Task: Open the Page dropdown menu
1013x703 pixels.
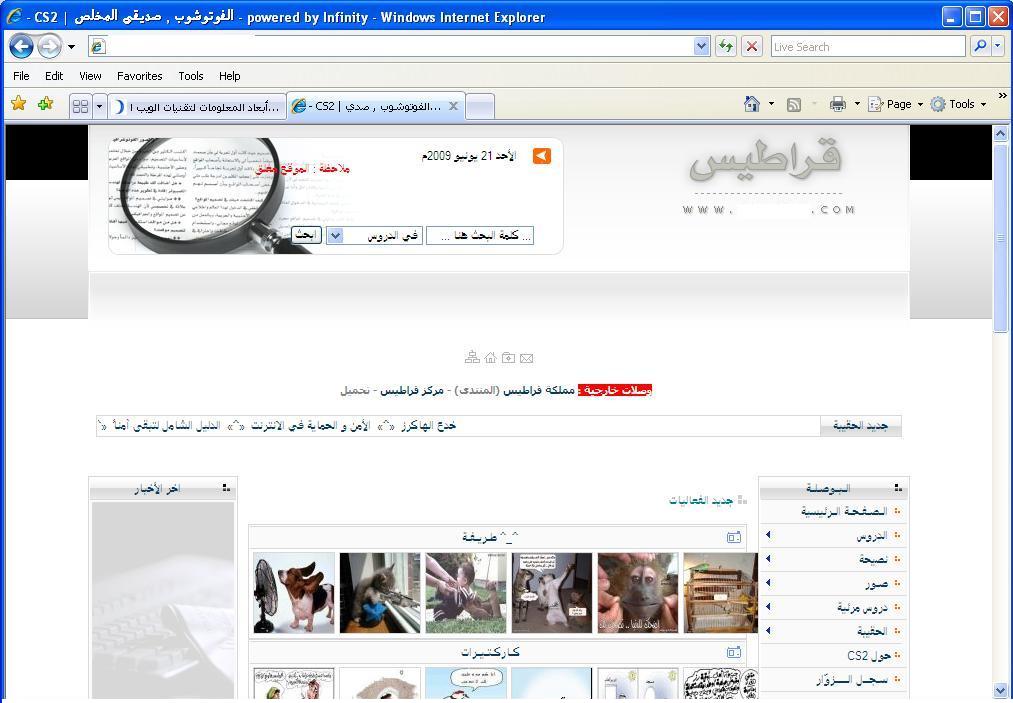Action: [896, 104]
